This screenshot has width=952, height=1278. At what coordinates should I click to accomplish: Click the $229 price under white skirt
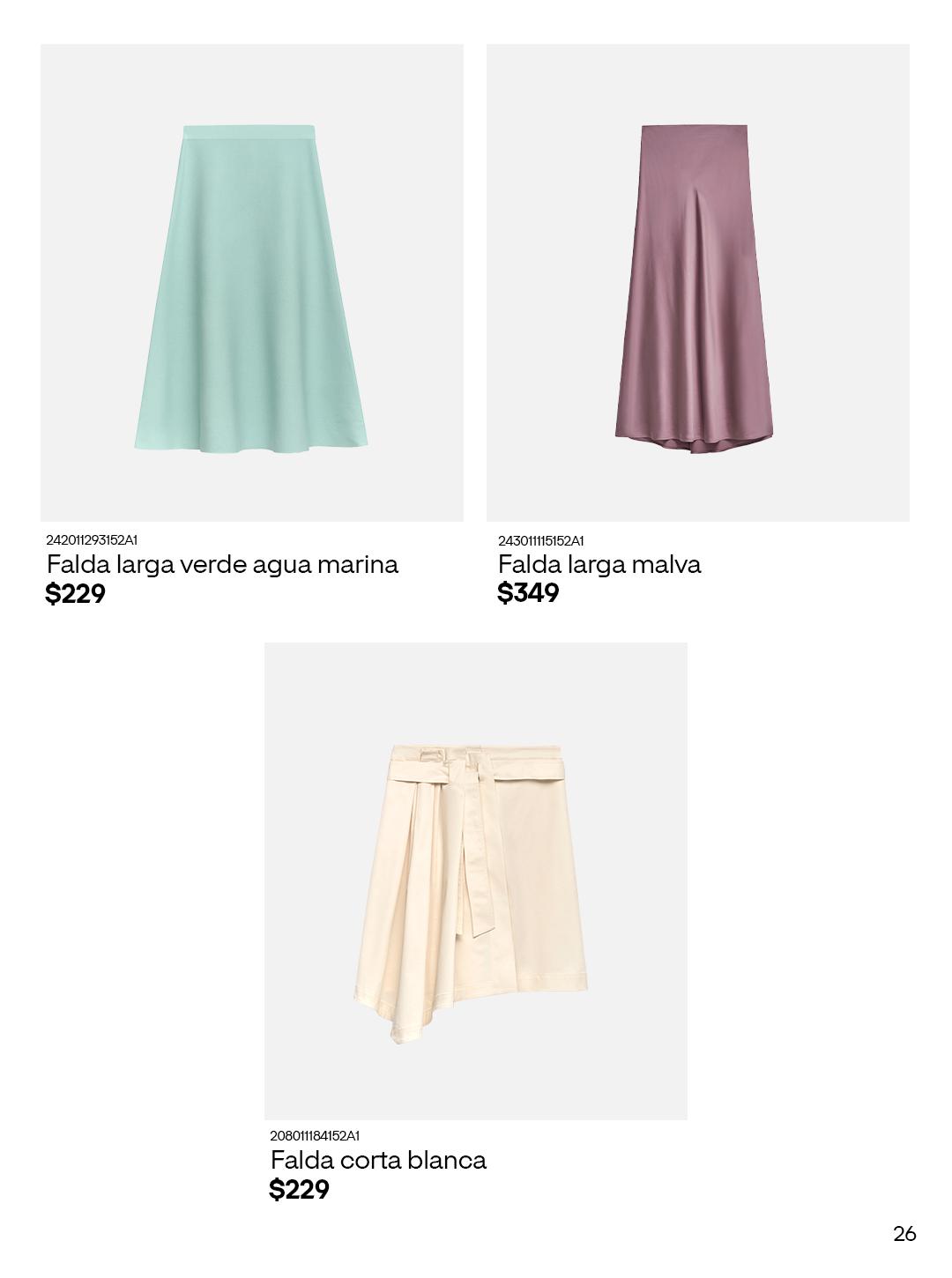click(x=299, y=1190)
